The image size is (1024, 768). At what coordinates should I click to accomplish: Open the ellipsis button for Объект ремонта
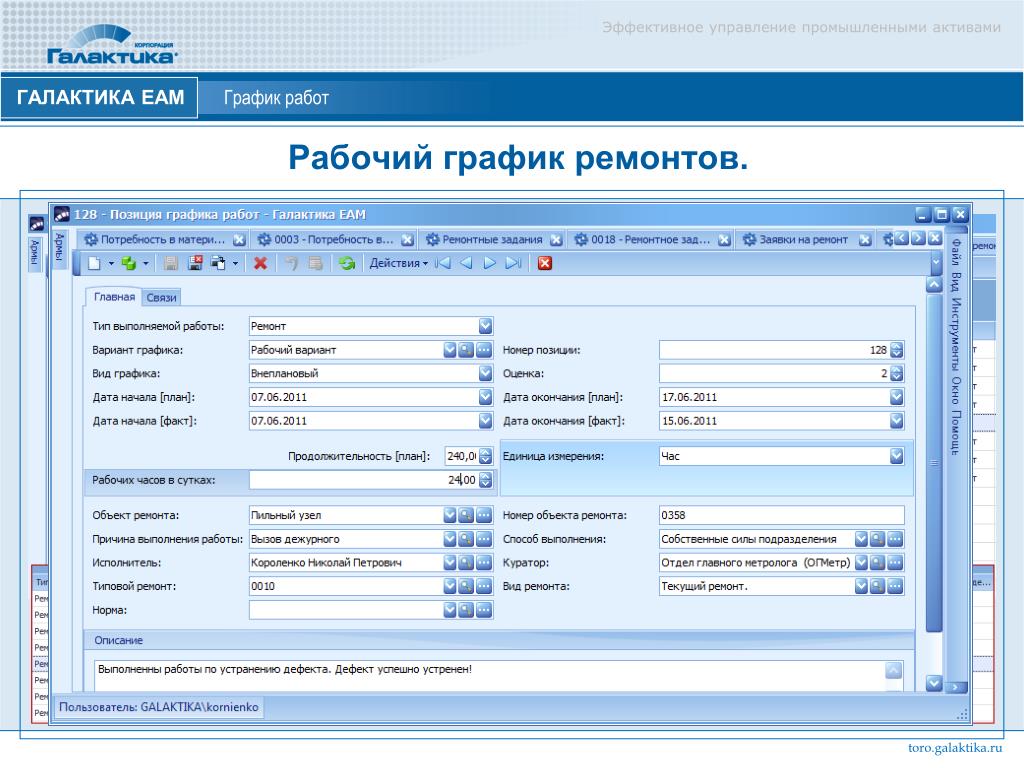(484, 515)
